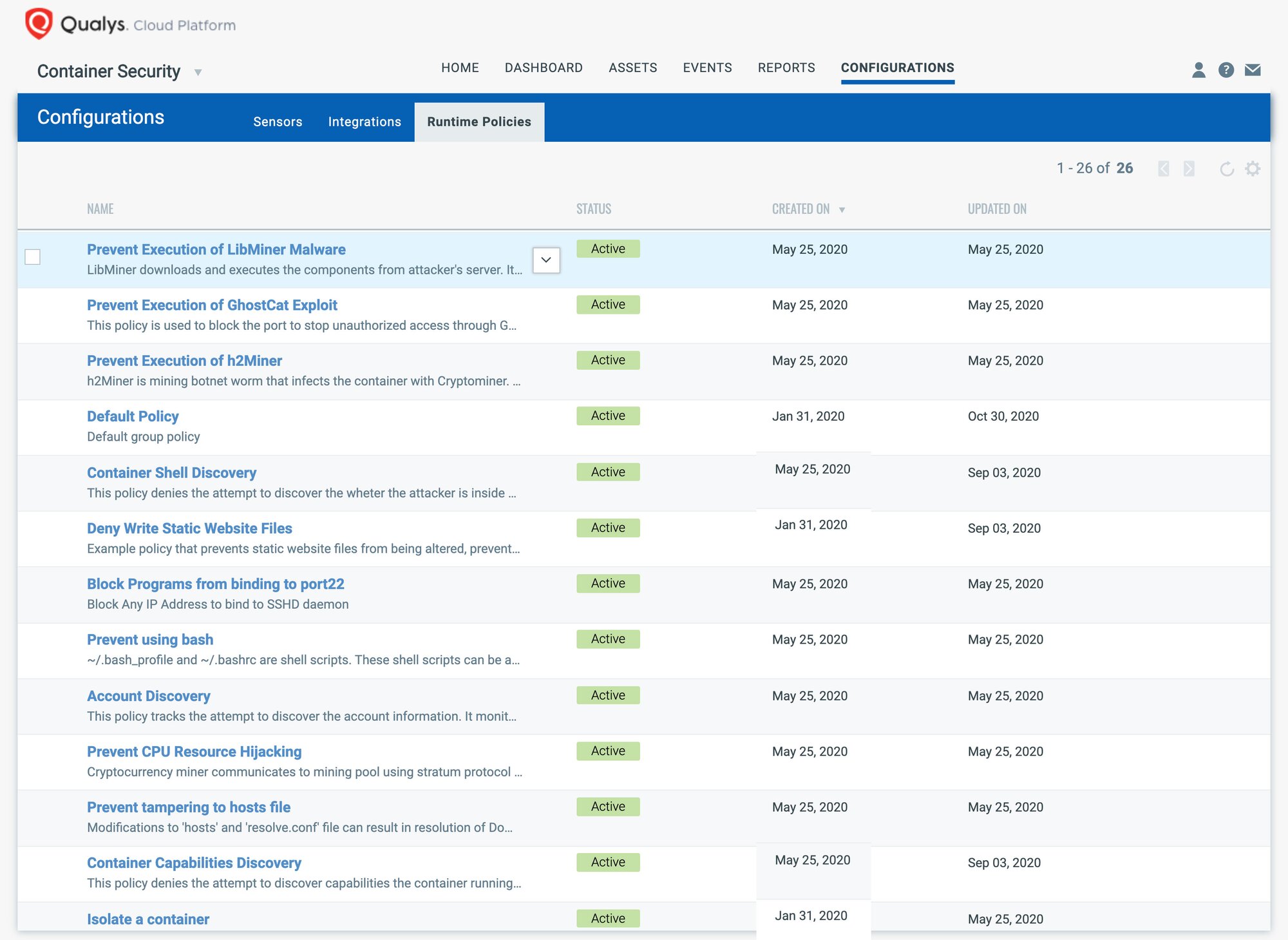Sort by Created On column arrow

842,210
